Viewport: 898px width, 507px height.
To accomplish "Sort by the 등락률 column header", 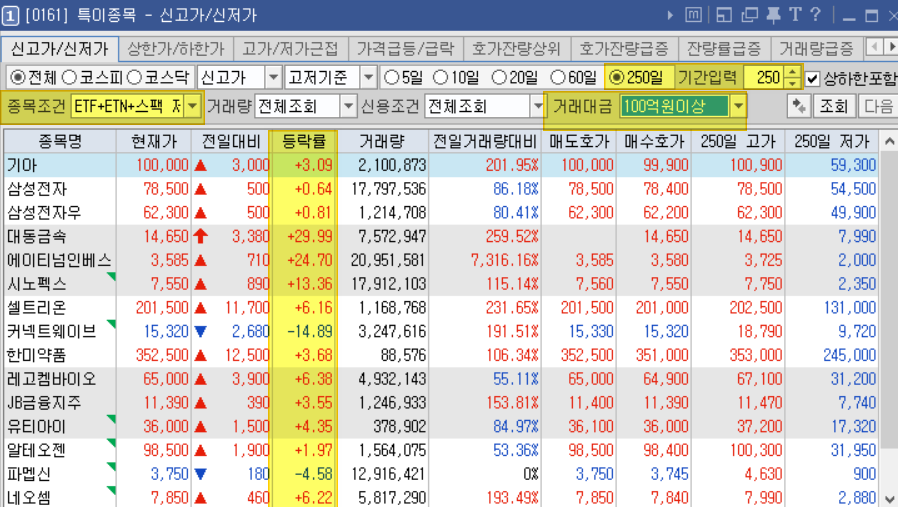I will tap(304, 142).
